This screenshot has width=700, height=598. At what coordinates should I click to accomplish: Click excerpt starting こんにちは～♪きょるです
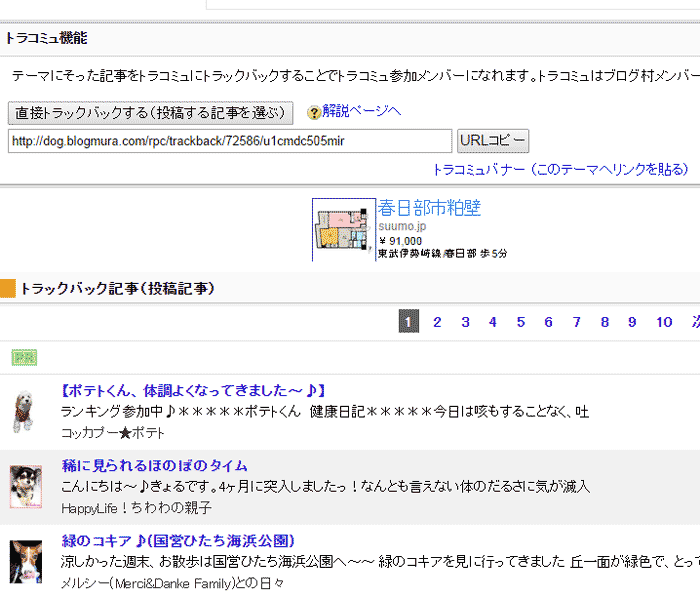[325, 486]
